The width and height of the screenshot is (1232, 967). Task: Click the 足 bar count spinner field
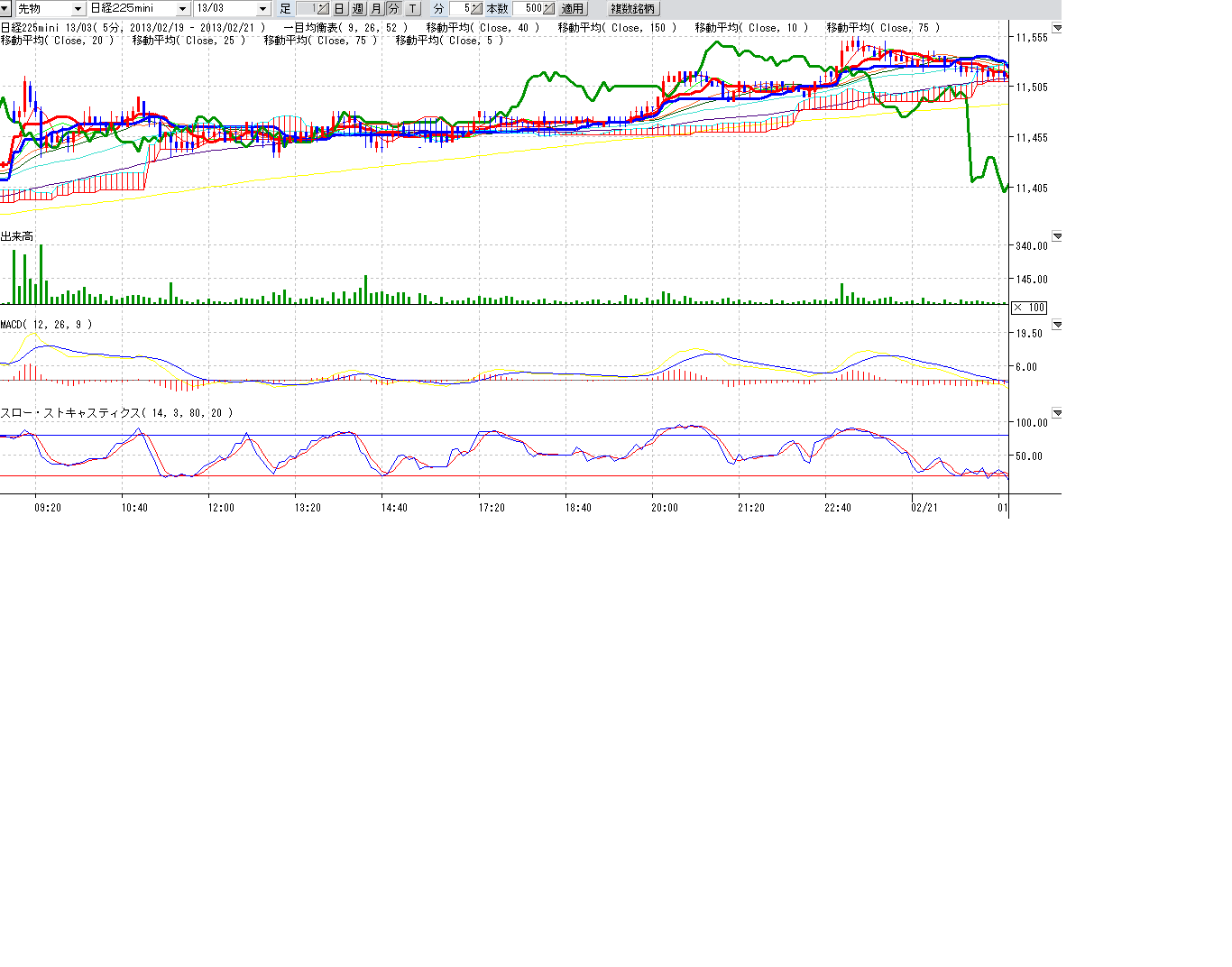coord(309,9)
